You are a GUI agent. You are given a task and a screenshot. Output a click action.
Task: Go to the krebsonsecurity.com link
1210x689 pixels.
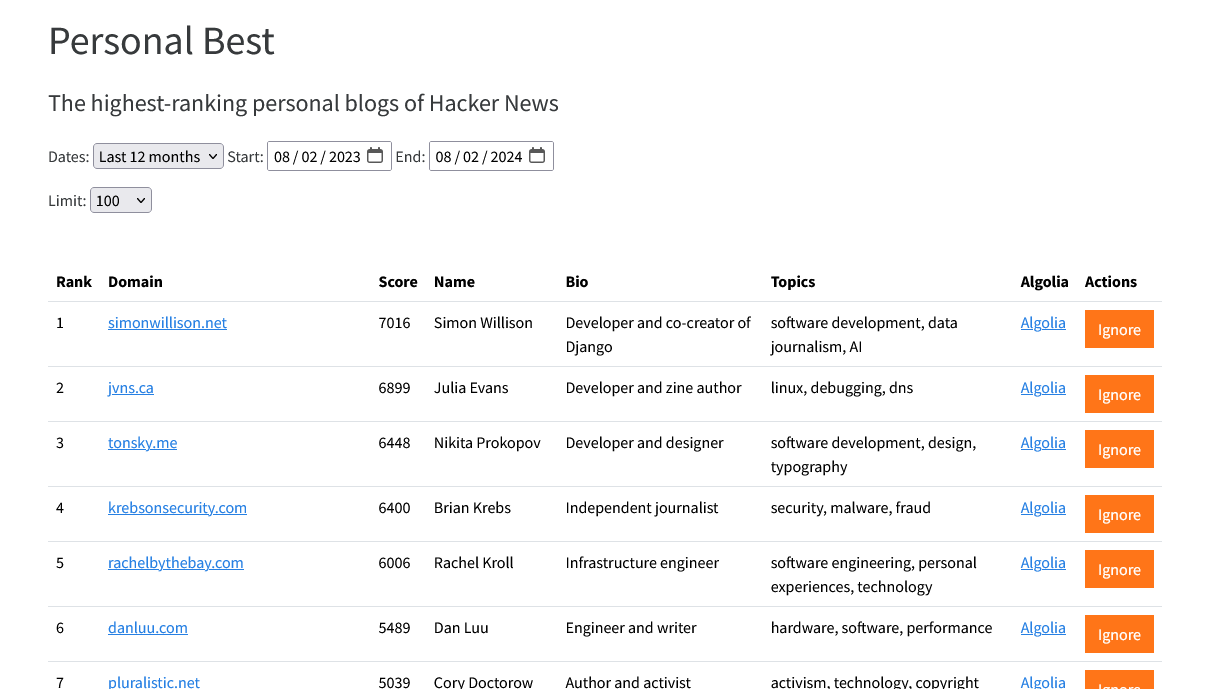[x=177, y=508]
